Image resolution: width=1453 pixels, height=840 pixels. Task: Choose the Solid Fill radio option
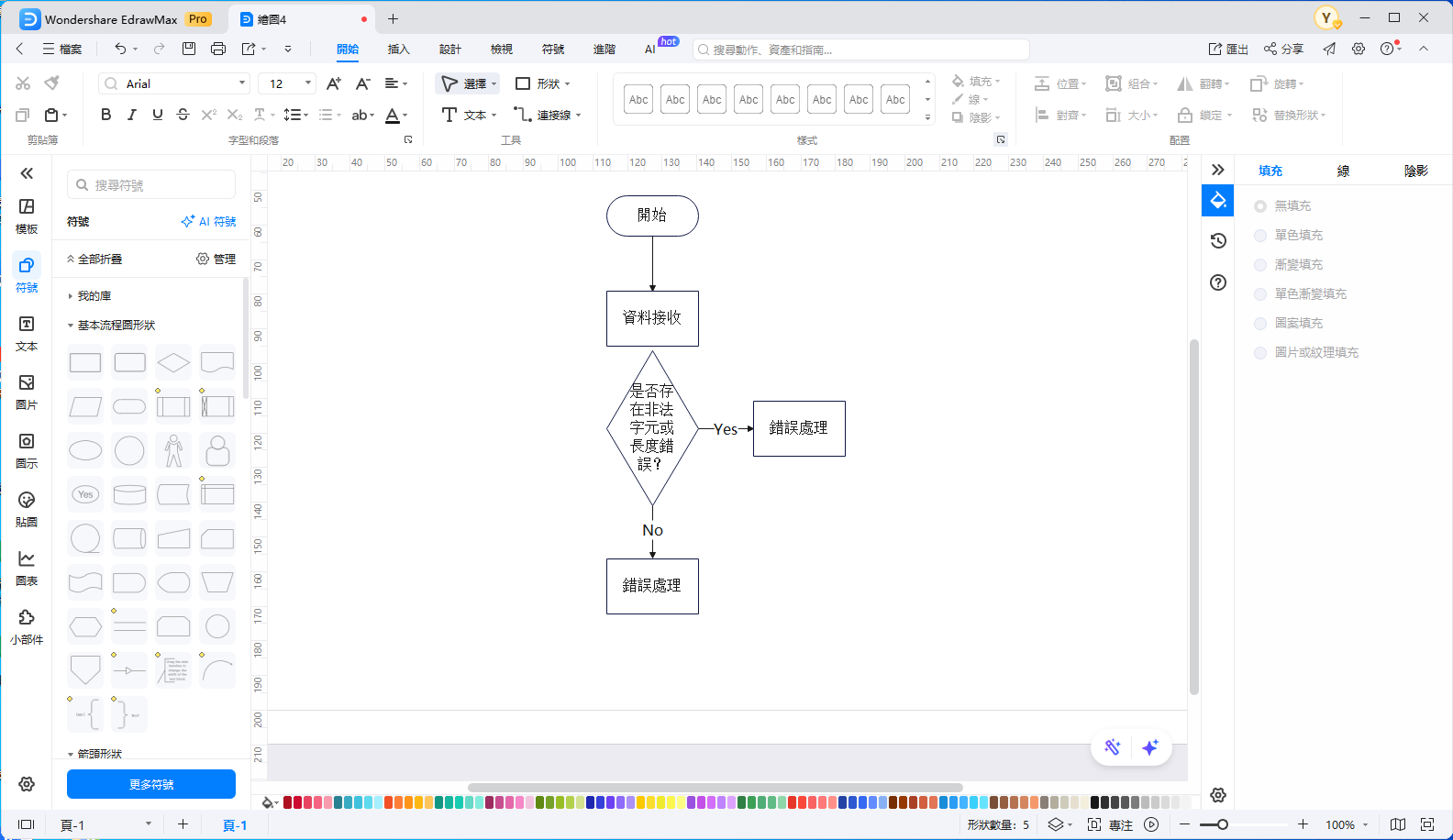click(1260, 236)
